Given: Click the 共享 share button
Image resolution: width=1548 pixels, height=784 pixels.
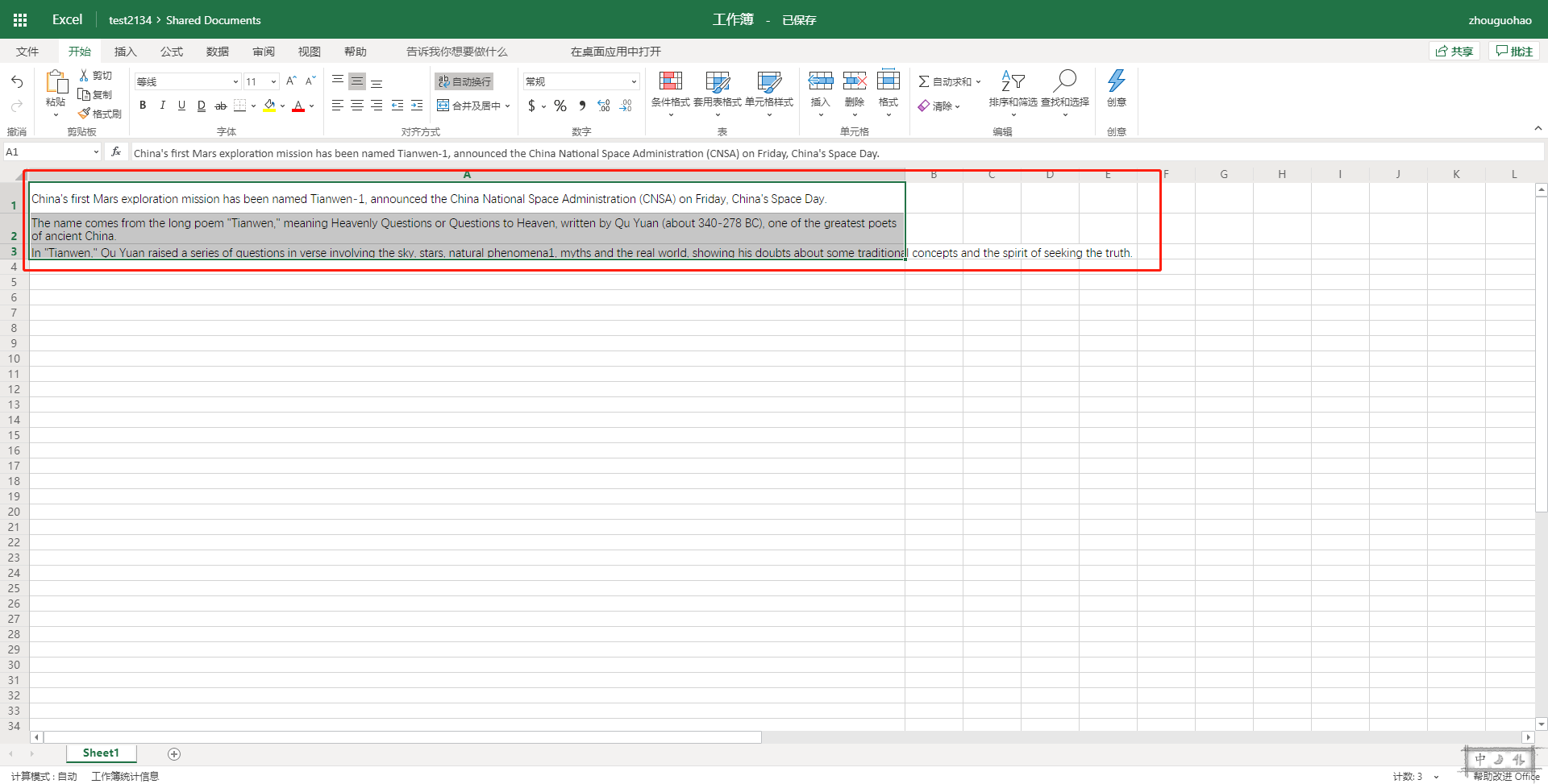Looking at the screenshot, I should point(1454,50).
